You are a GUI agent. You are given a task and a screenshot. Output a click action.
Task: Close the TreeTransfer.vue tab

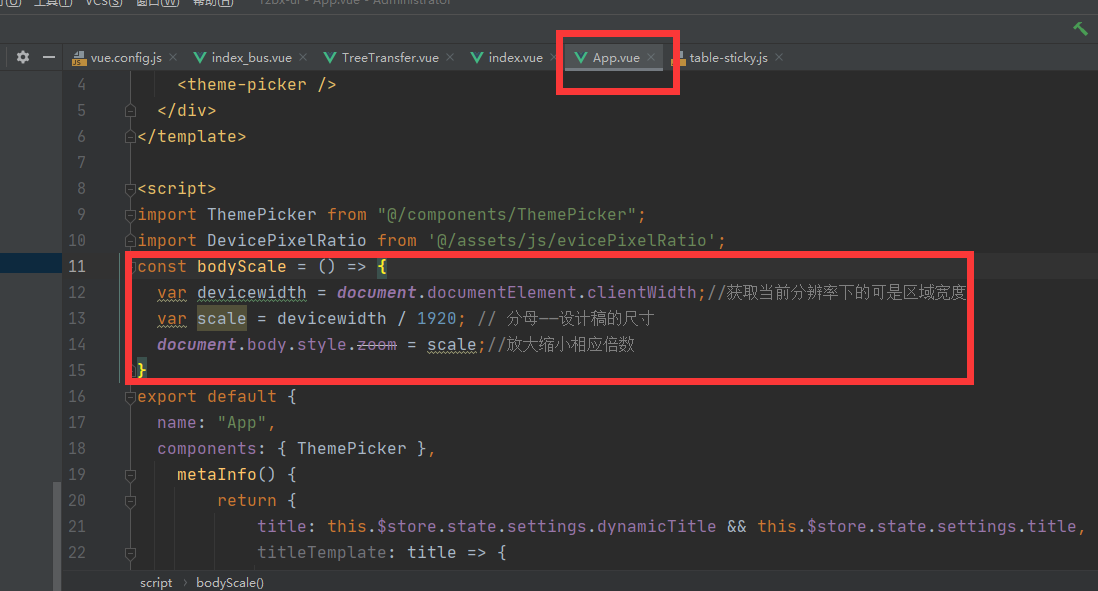point(450,58)
